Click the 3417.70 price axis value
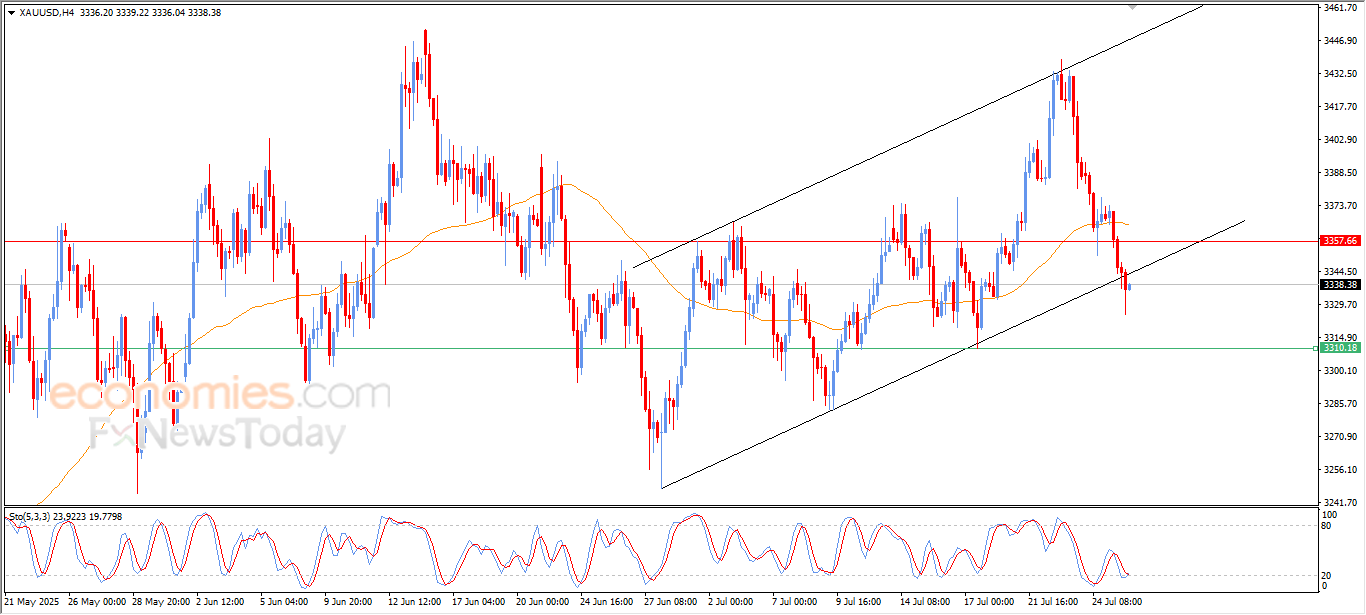The height and width of the screenshot is (615, 1366). pyautogui.click(x=1339, y=107)
